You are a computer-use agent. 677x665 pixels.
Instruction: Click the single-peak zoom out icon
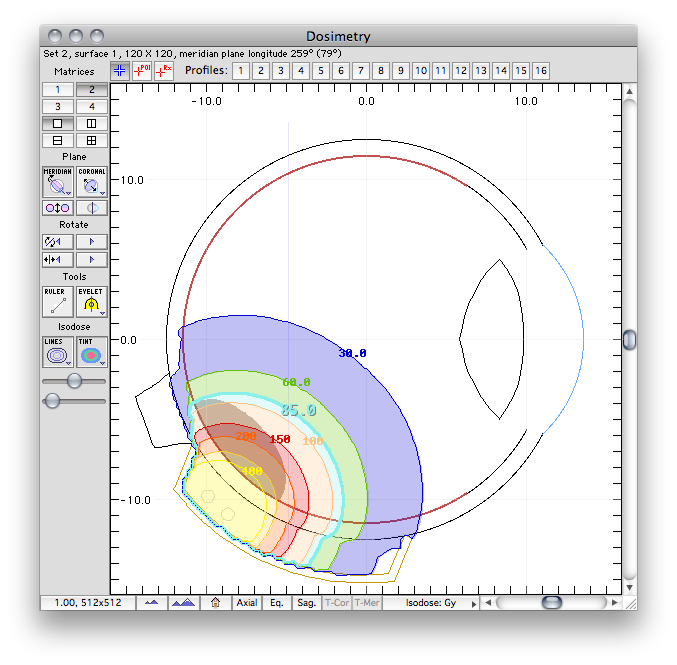[151, 603]
